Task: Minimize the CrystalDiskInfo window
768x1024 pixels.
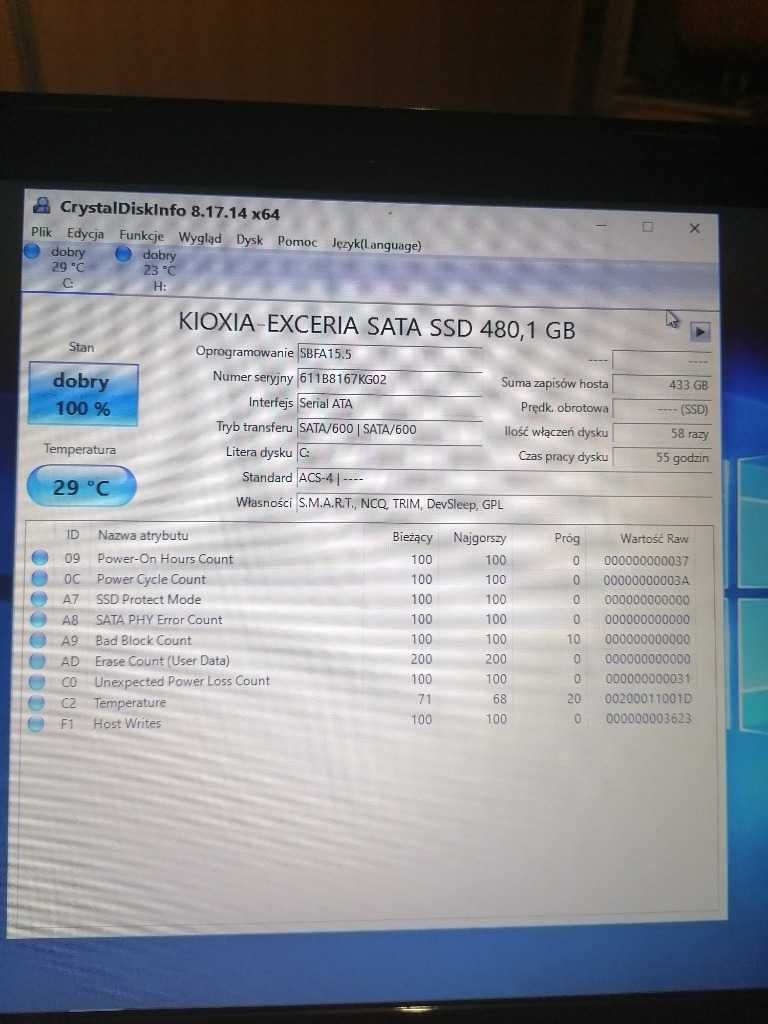Action: click(x=601, y=225)
